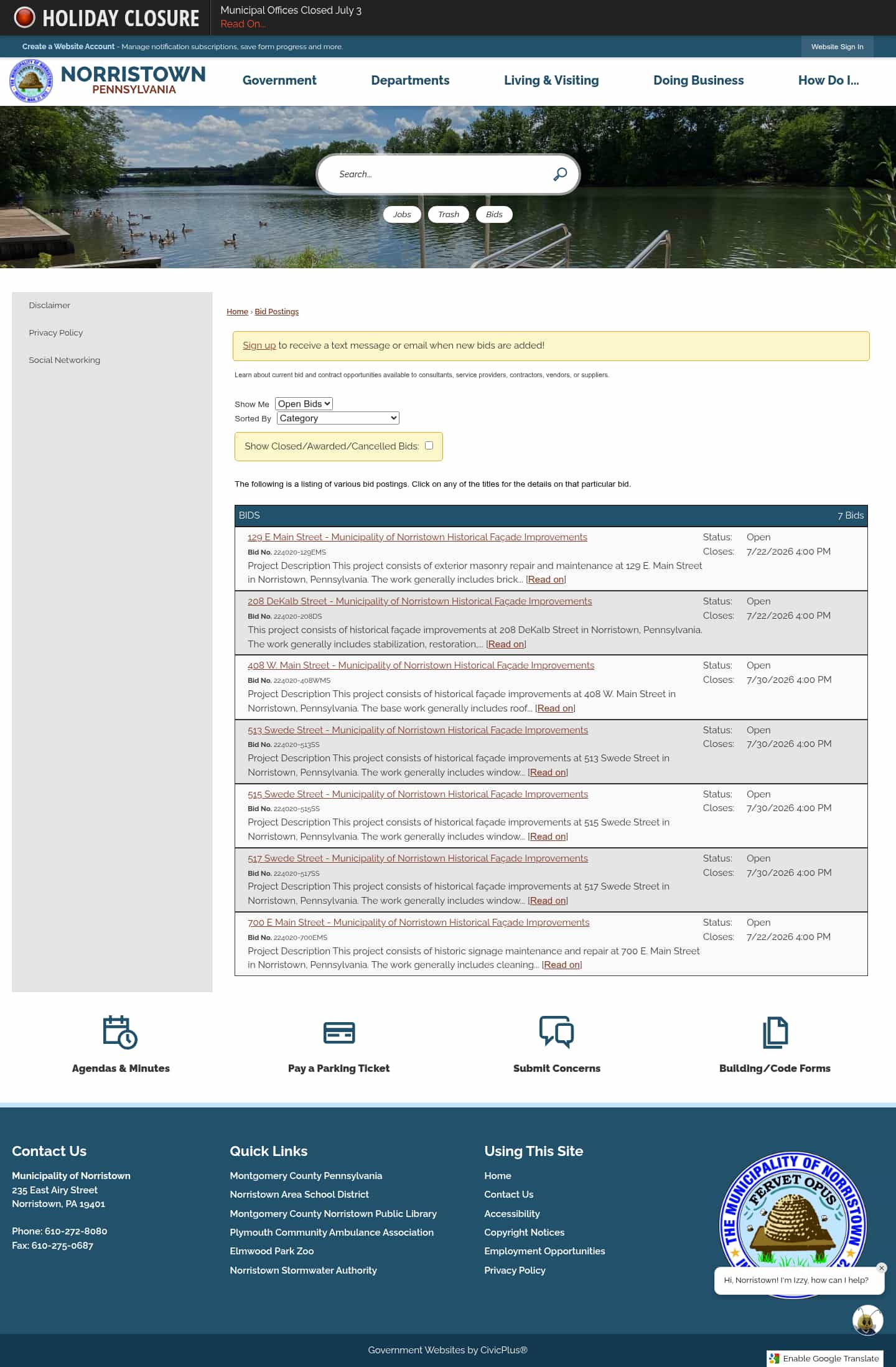The image size is (896, 1367).
Task: Open Privacy Policy in the sidebar
Action: (x=55, y=332)
